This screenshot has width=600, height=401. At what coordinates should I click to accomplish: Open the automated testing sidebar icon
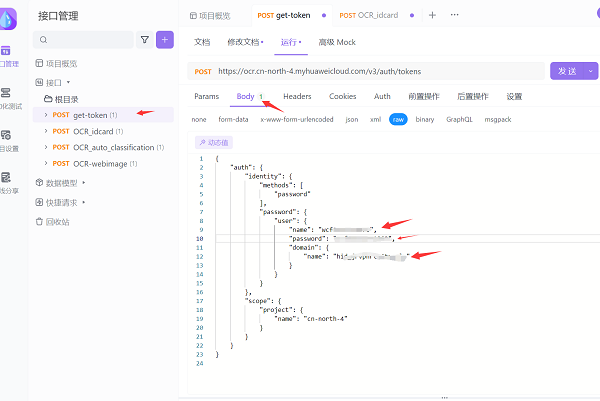pyautogui.click(x=8, y=98)
